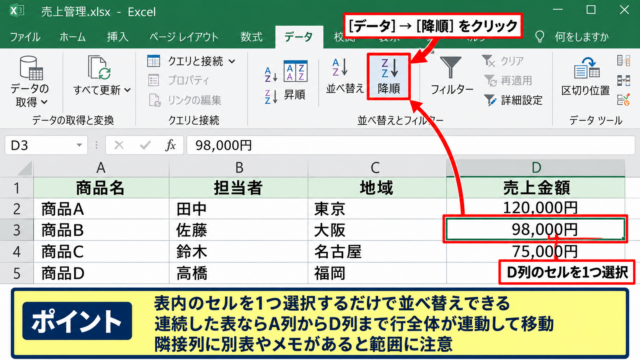This screenshot has height=360, width=640.
Task: Click cell containing 商品A
Action: [x=101, y=209]
